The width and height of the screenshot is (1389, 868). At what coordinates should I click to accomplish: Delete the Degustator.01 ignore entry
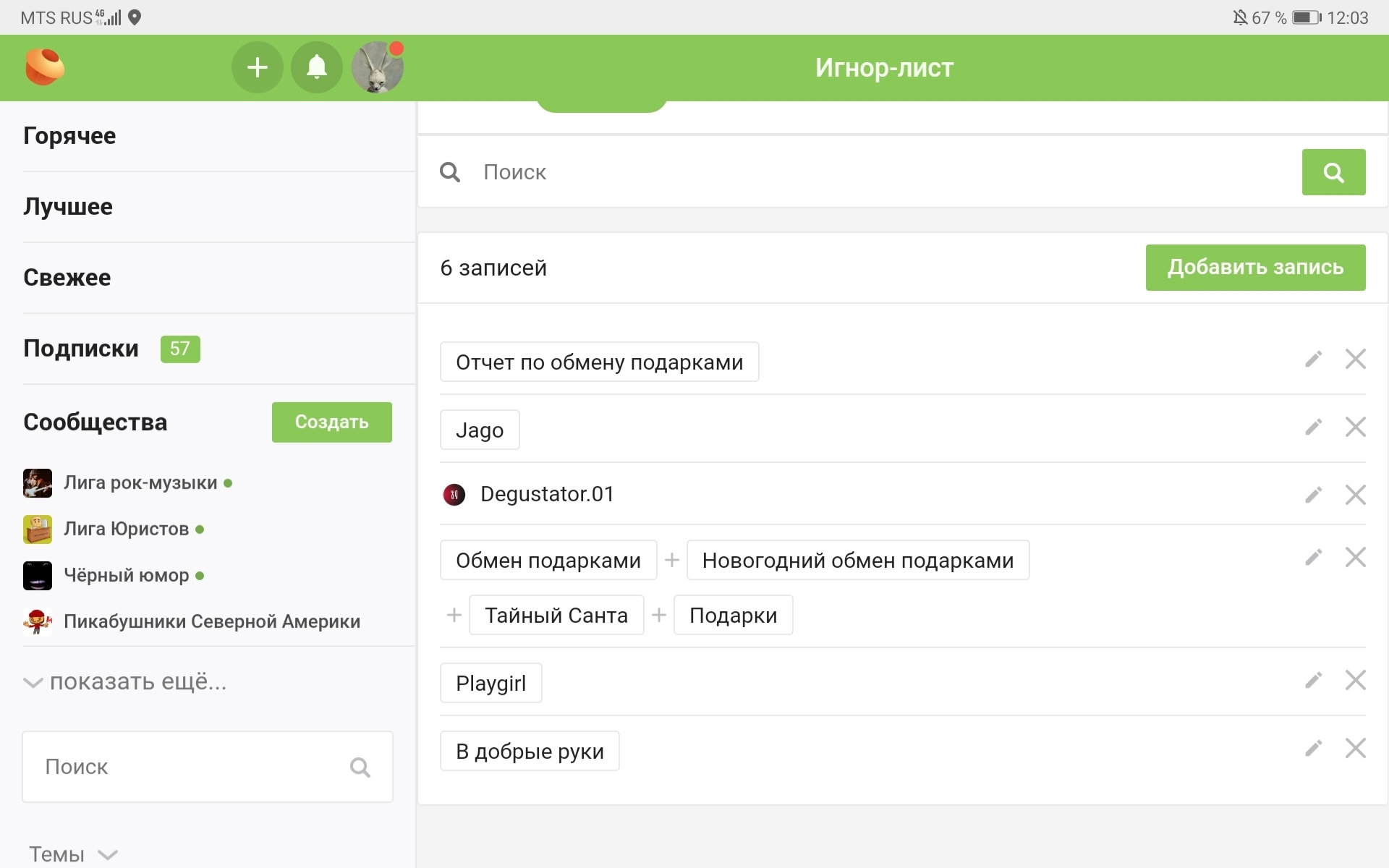[1355, 495]
